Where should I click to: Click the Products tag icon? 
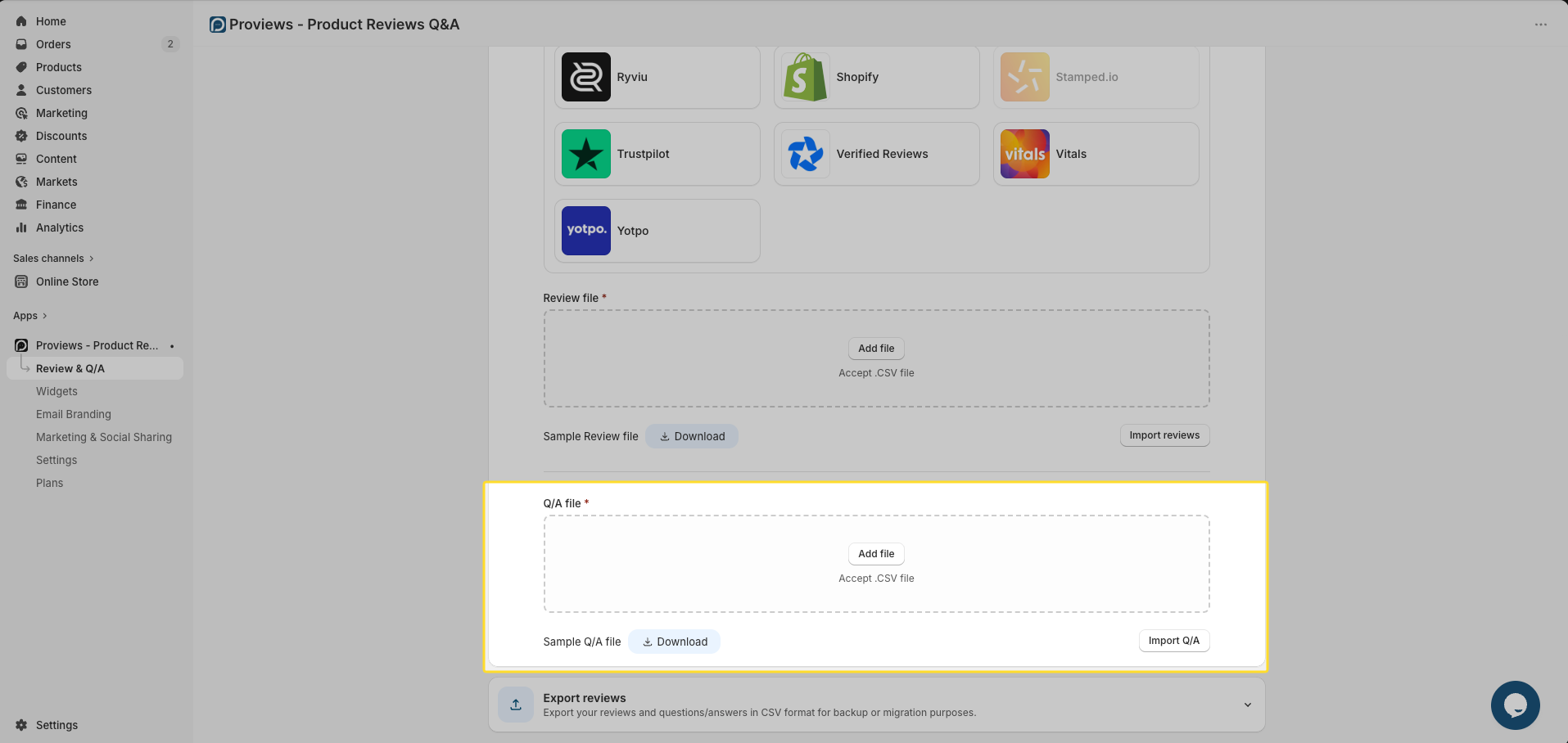pos(21,67)
